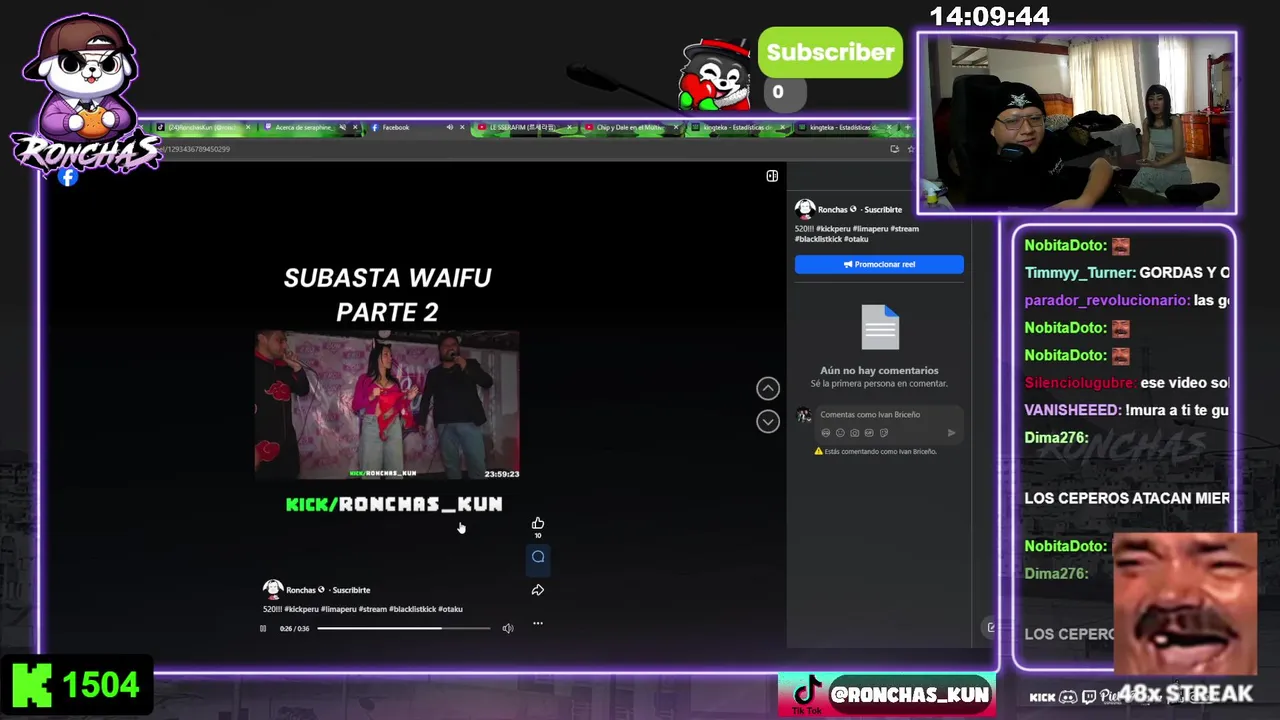
Task: Click the '48x STREAK' overlay text
Action: [1185, 693]
